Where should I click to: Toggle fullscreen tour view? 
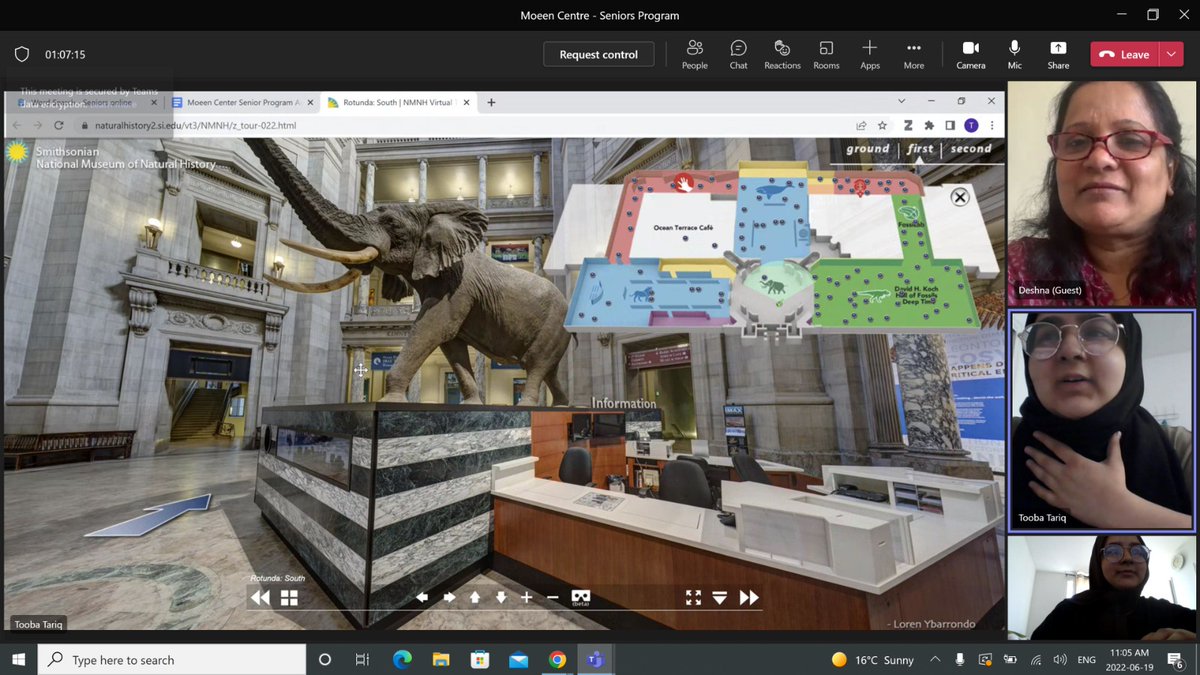[693, 597]
